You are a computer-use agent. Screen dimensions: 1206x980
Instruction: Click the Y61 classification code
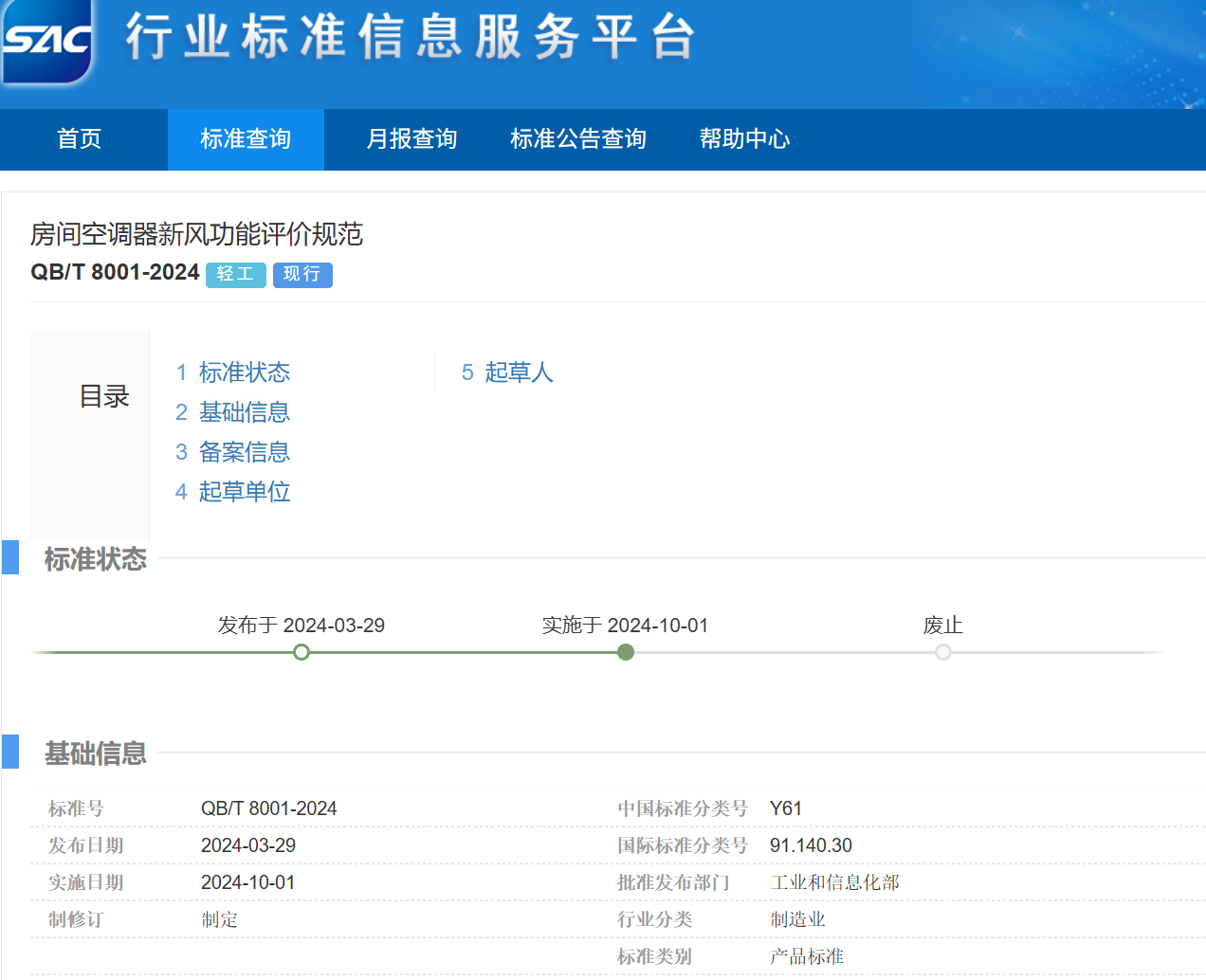[786, 808]
